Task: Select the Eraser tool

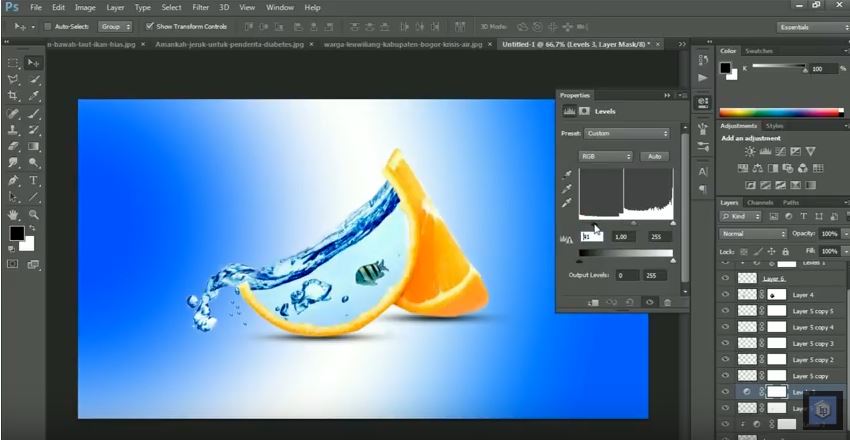Action: click(13, 146)
